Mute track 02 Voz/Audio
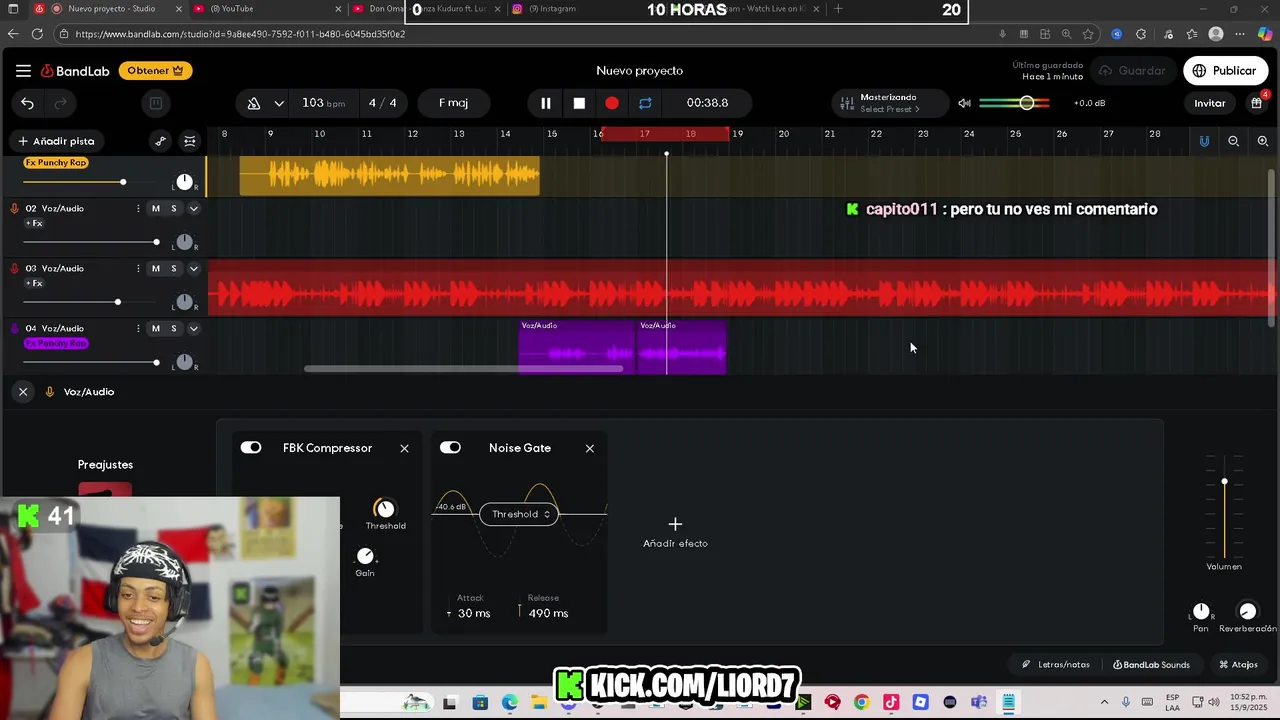This screenshot has height=720, width=1280. [155, 209]
